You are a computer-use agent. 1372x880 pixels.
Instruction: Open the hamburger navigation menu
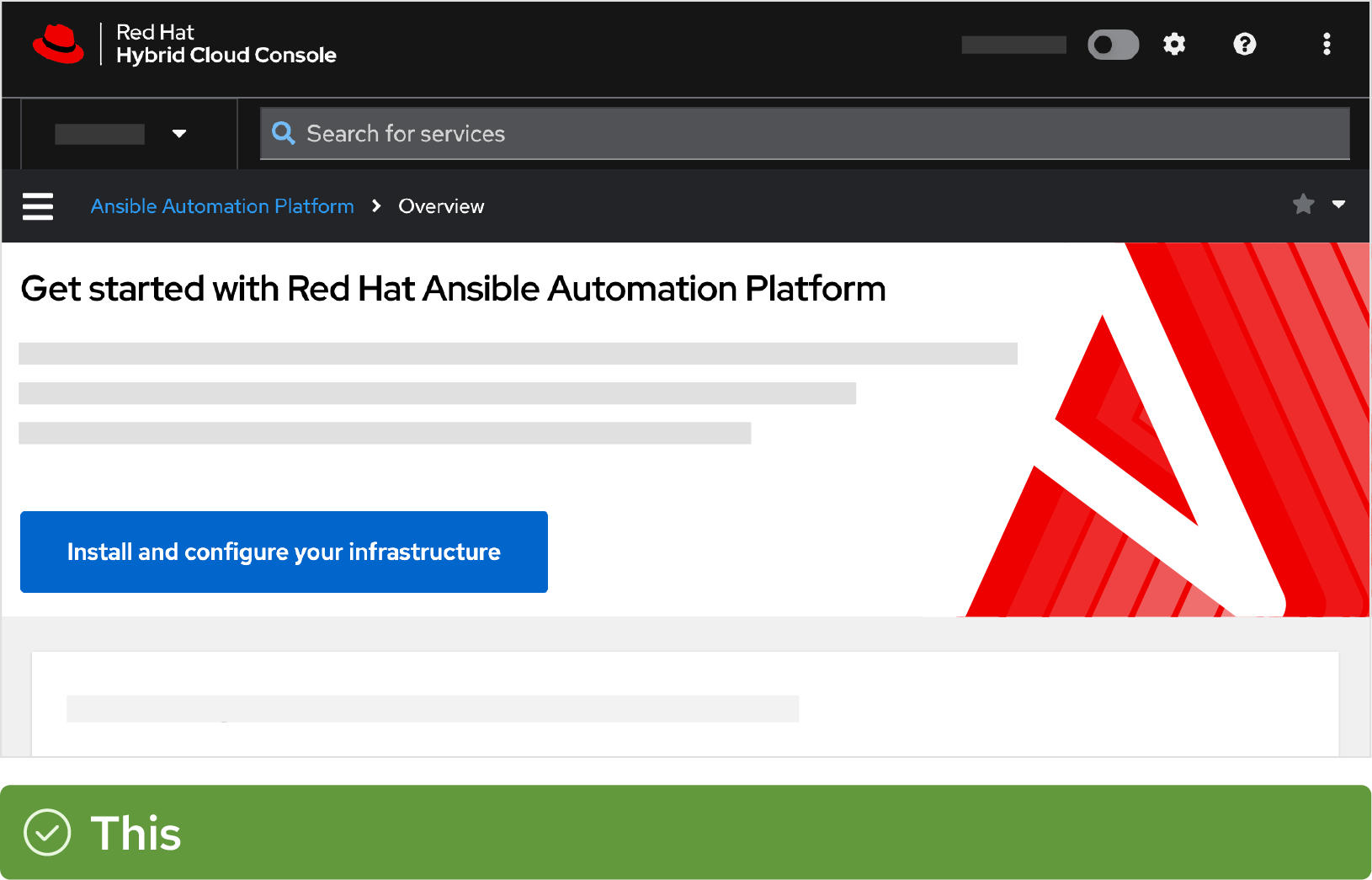point(38,206)
